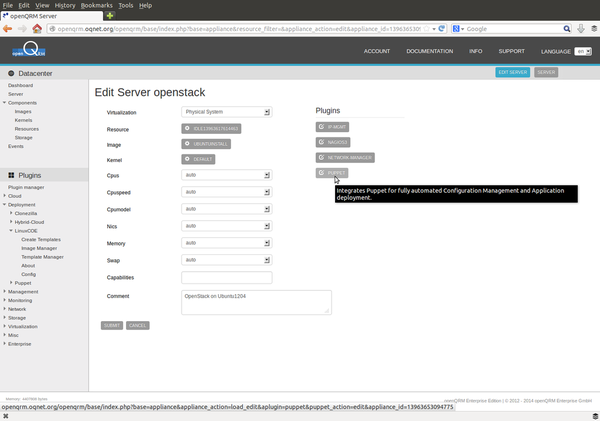The width and height of the screenshot is (600, 421).
Task: Go to Dashboard in the sidebar
Action: coord(20,85)
